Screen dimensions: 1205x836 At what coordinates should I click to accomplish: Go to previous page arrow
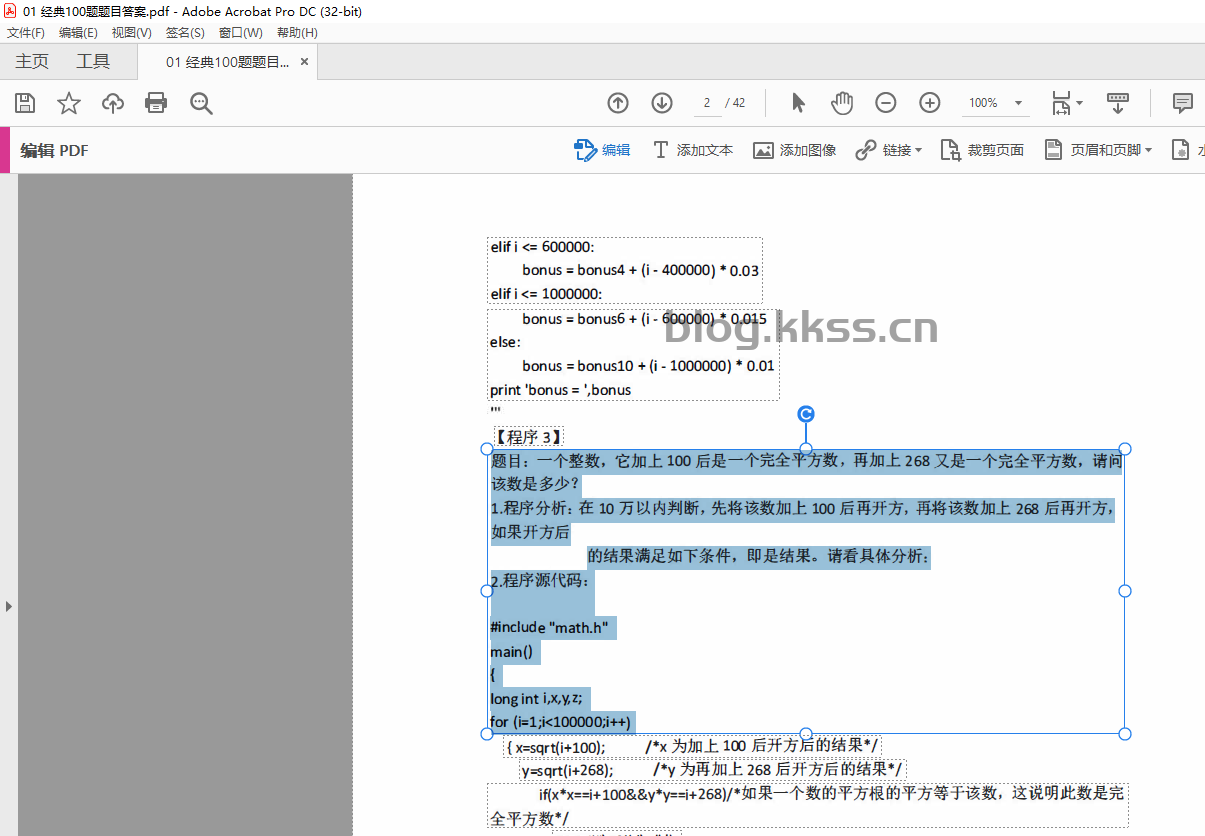point(618,103)
